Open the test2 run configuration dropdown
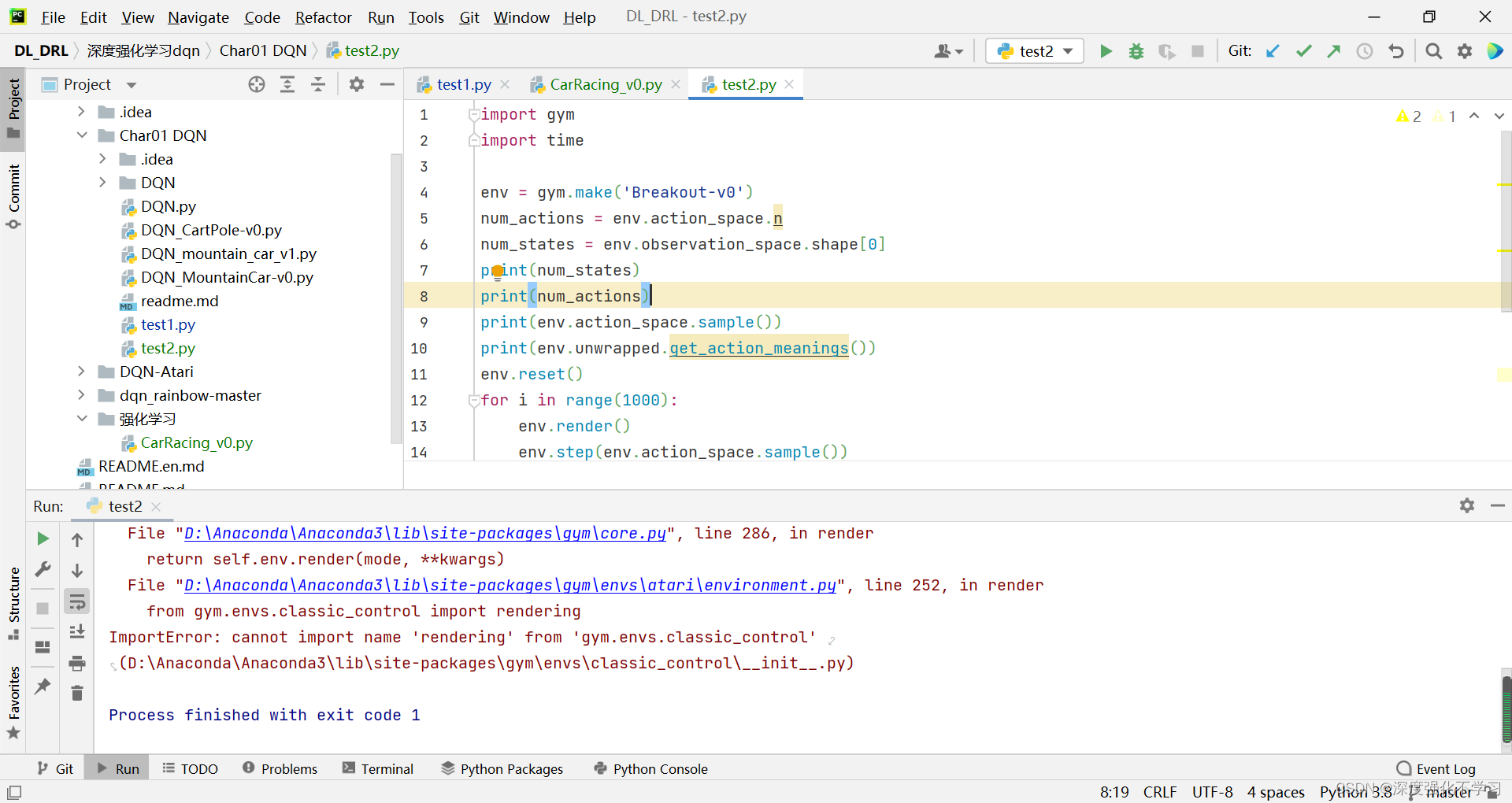Image resolution: width=1512 pixels, height=803 pixels. pyautogui.click(x=1035, y=51)
